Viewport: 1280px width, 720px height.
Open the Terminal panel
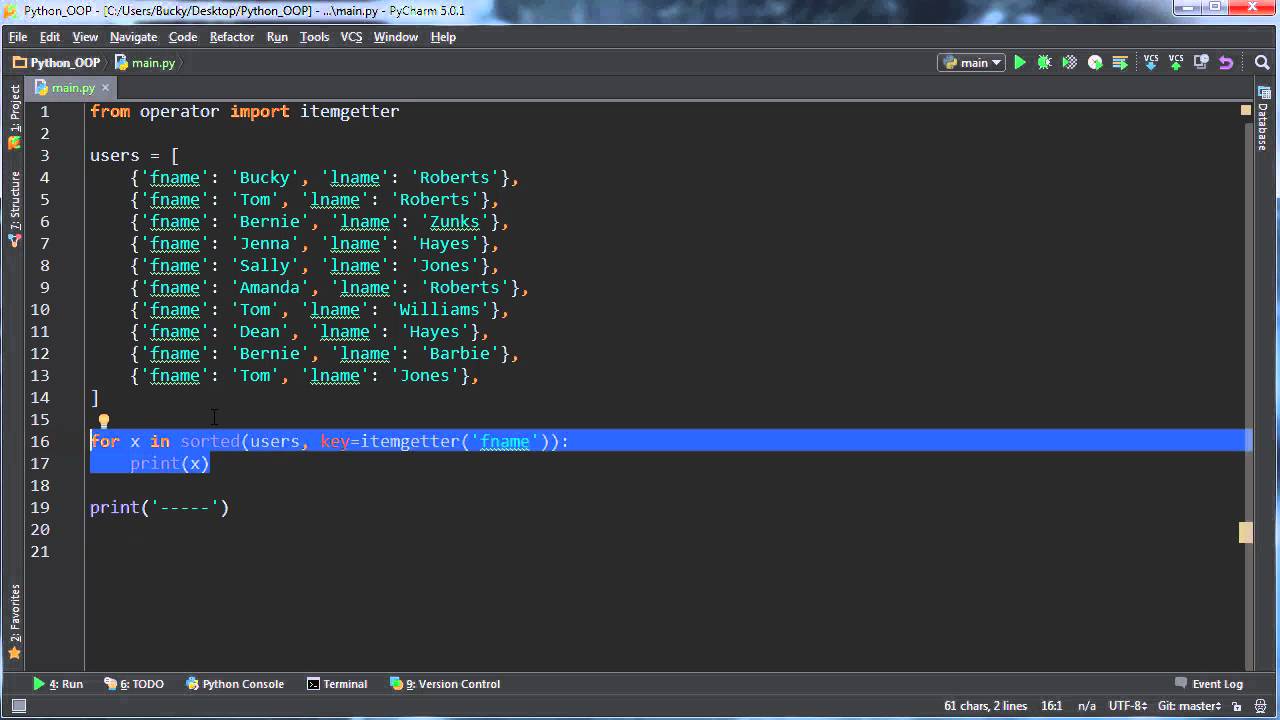pos(337,684)
